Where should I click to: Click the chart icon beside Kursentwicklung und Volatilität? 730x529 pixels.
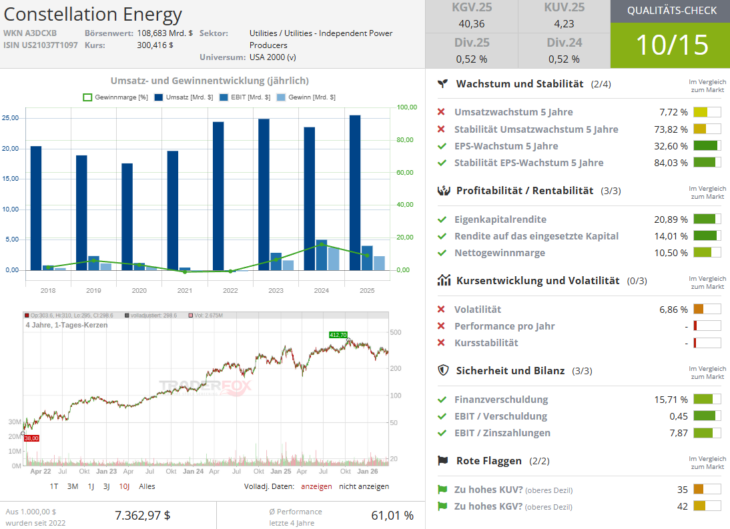443,280
